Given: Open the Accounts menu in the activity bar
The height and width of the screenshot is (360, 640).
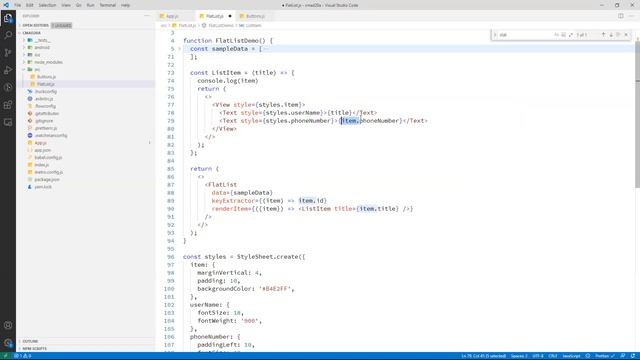Looking at the screenshot, I should [x=8, y=325].
